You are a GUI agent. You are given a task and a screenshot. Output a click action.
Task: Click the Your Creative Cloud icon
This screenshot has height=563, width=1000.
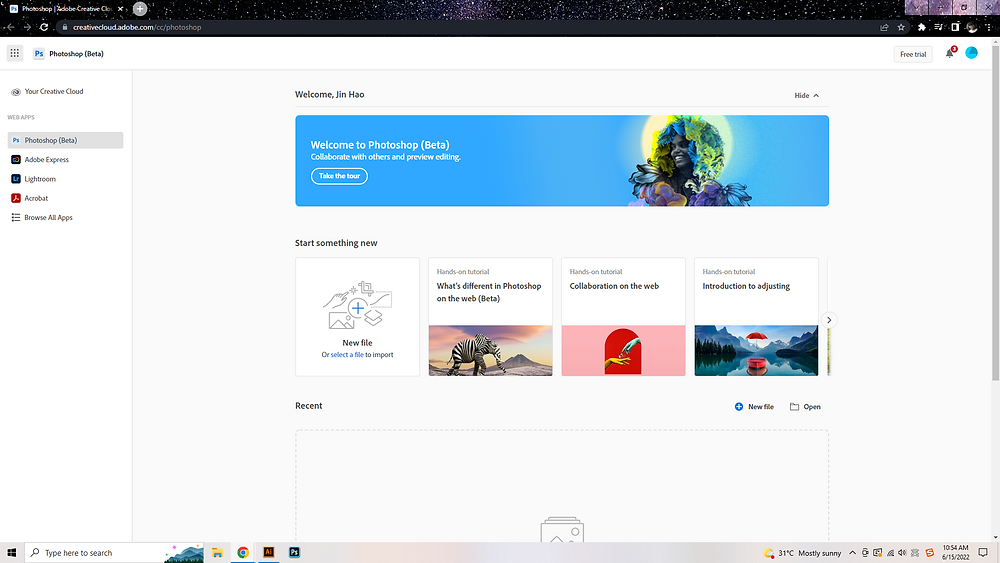point(16,92)
